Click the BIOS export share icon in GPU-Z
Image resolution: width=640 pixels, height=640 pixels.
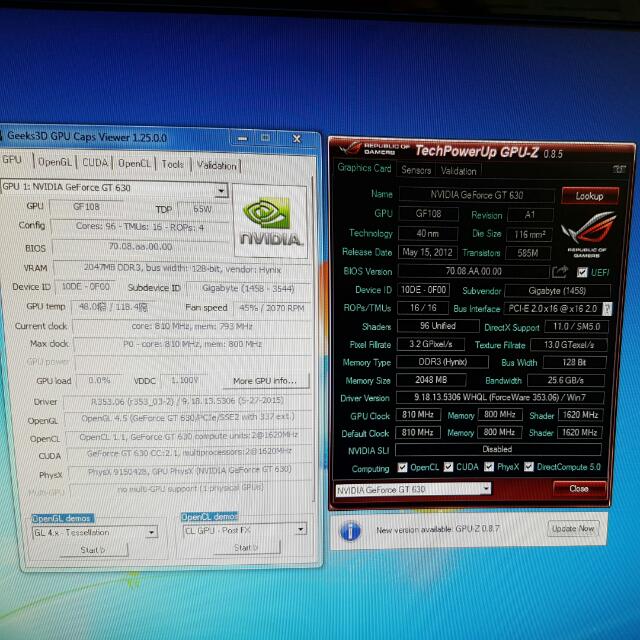click(x=560, y=271)
